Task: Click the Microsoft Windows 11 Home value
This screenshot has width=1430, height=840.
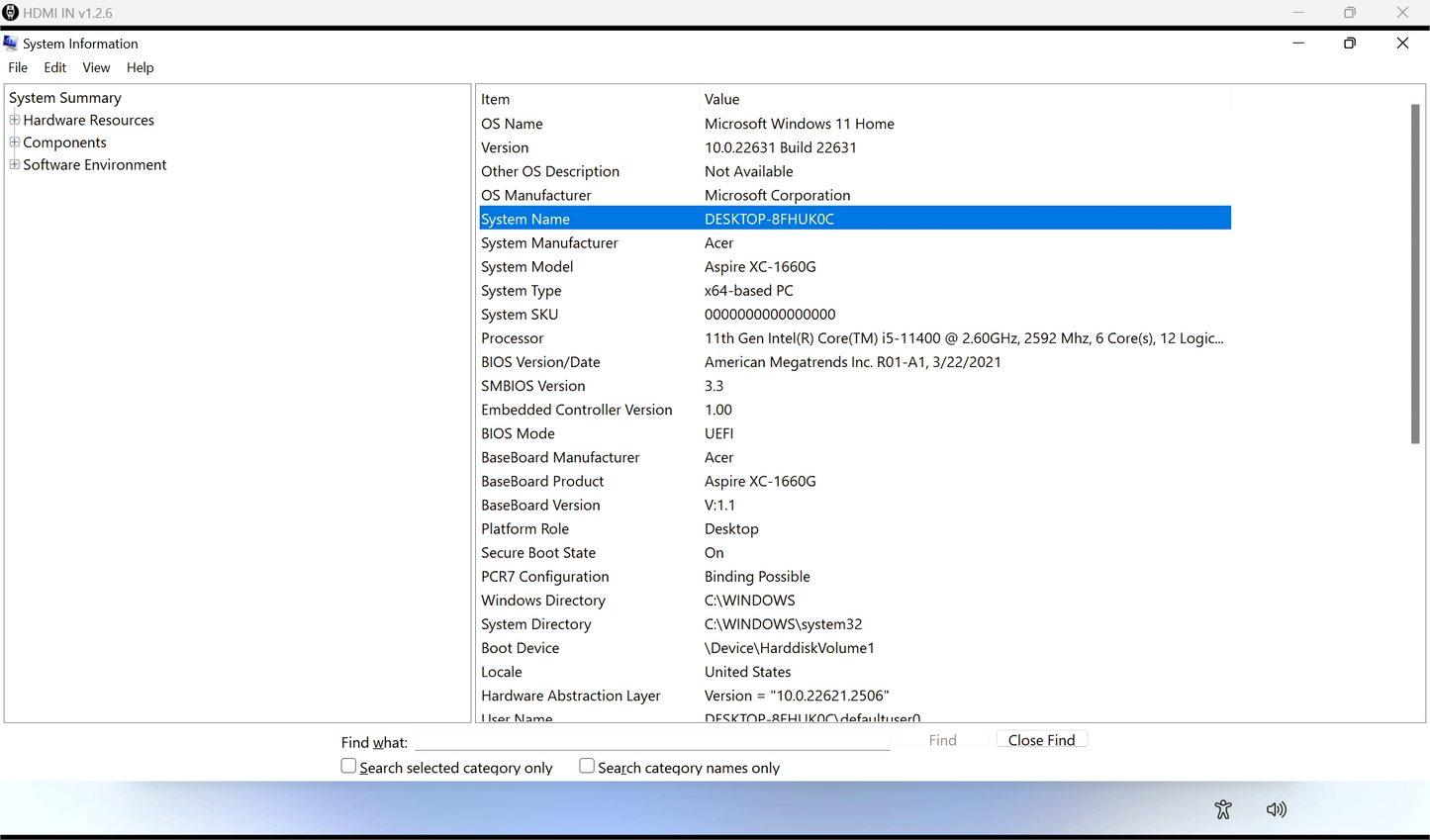Action: tap(800, 124)
